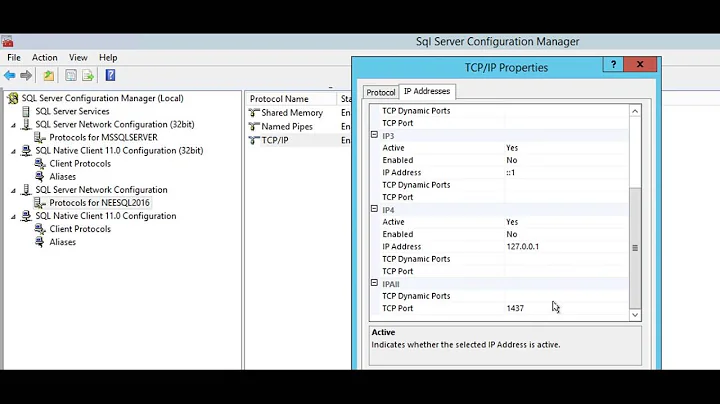Open the Action menu
The image size is (720, 404).
45,58
